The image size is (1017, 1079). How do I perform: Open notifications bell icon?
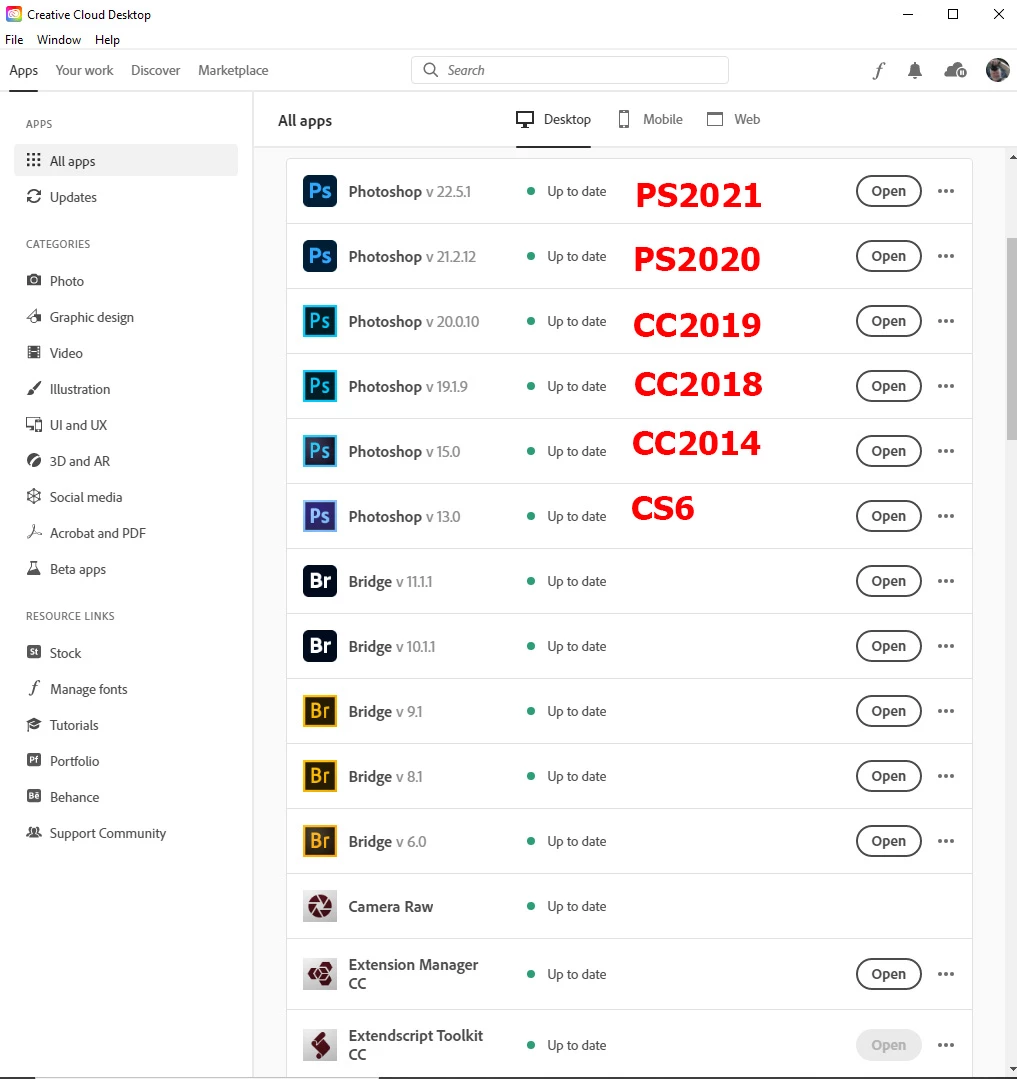click(914, 70)
